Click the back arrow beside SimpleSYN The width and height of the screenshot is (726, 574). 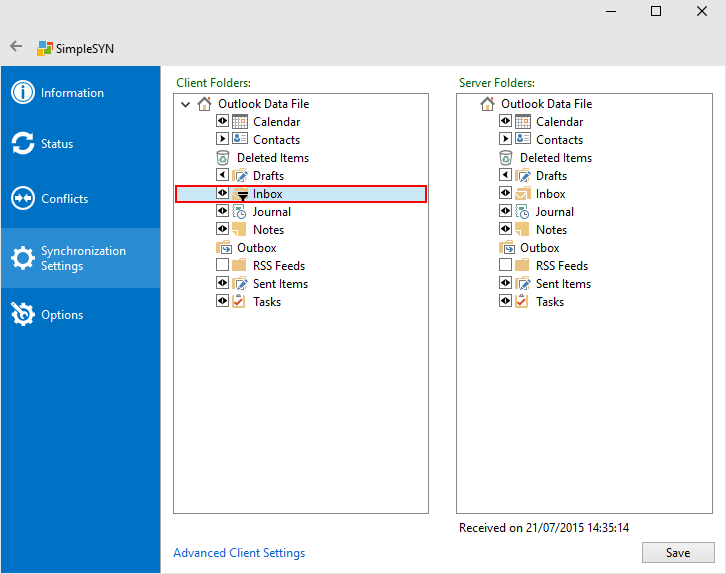16,47
